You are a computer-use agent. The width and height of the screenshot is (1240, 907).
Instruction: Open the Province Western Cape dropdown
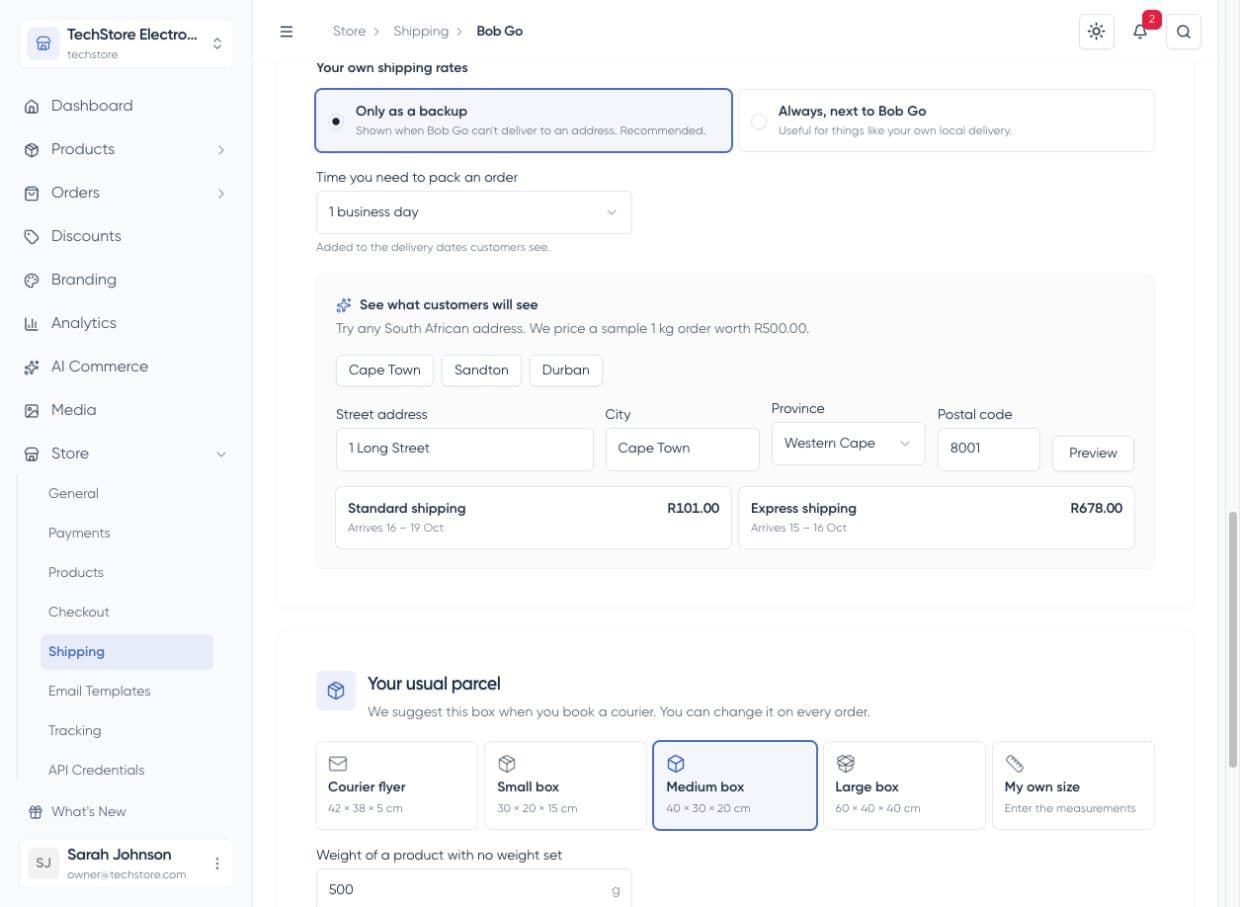(x=848, y=444)
